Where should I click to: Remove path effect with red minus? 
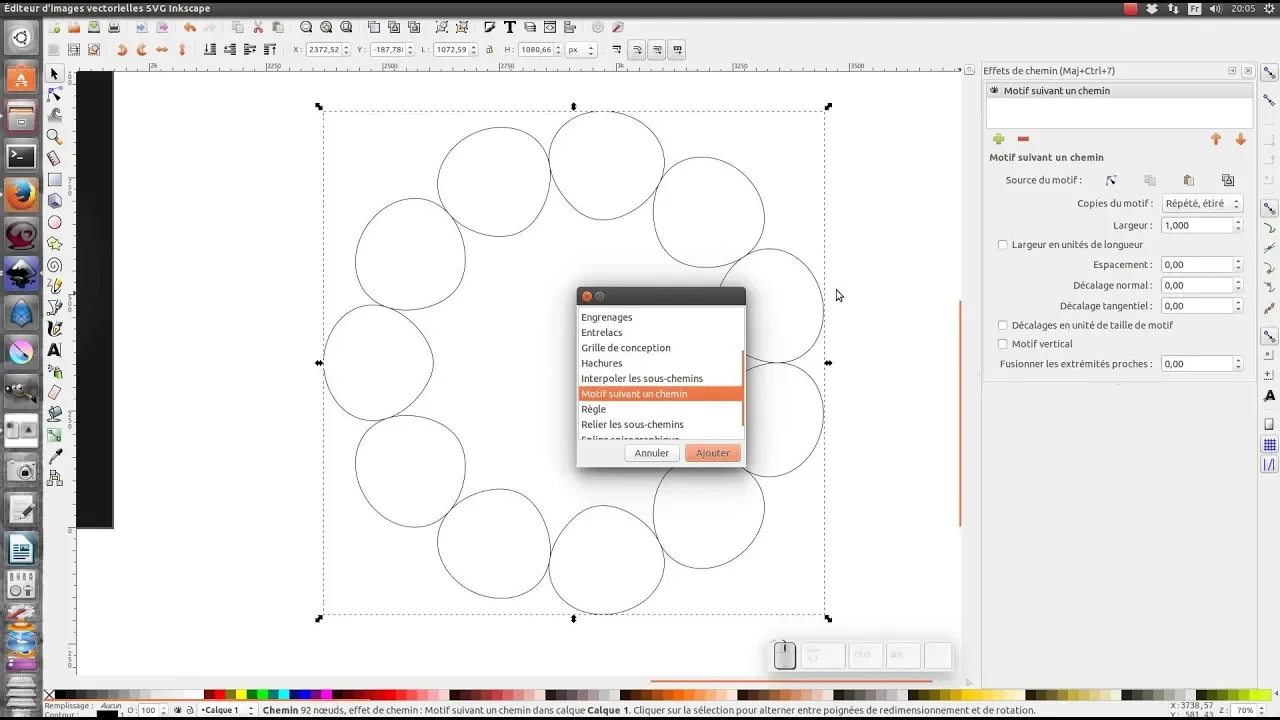point(1023,139)
